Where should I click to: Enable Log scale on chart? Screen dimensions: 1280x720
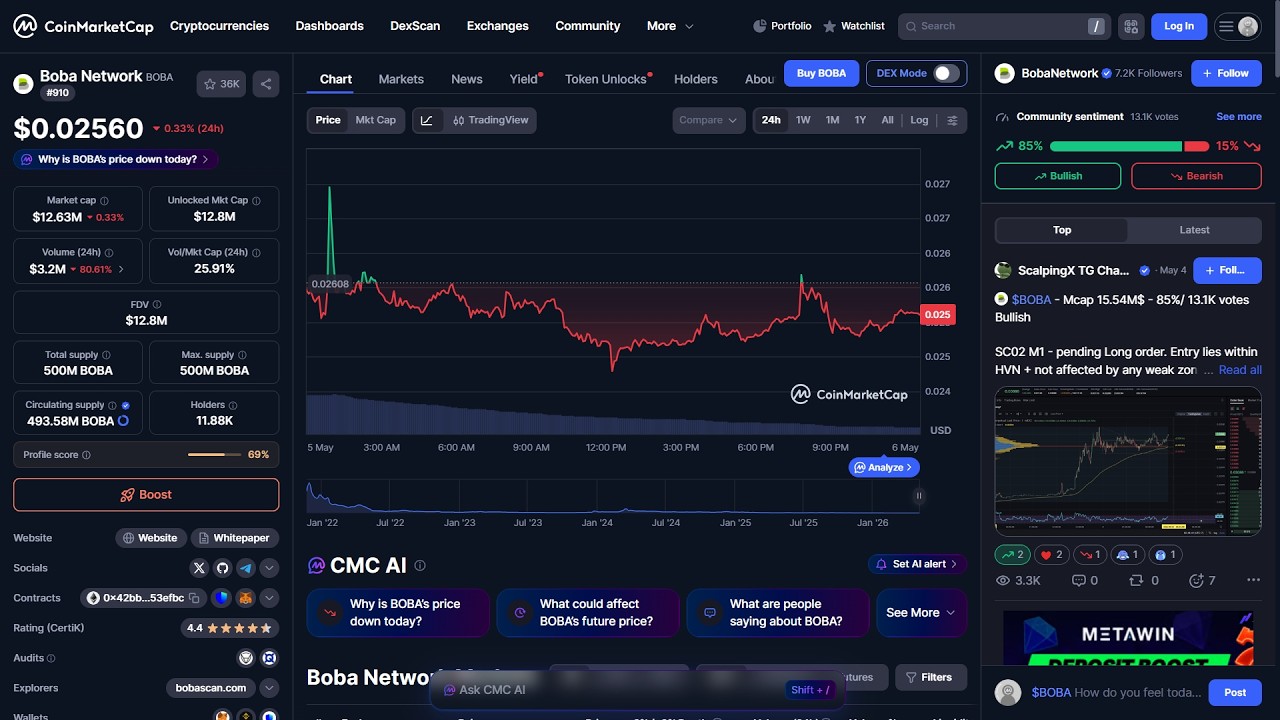pyautogui.click(x=919, y=120)
